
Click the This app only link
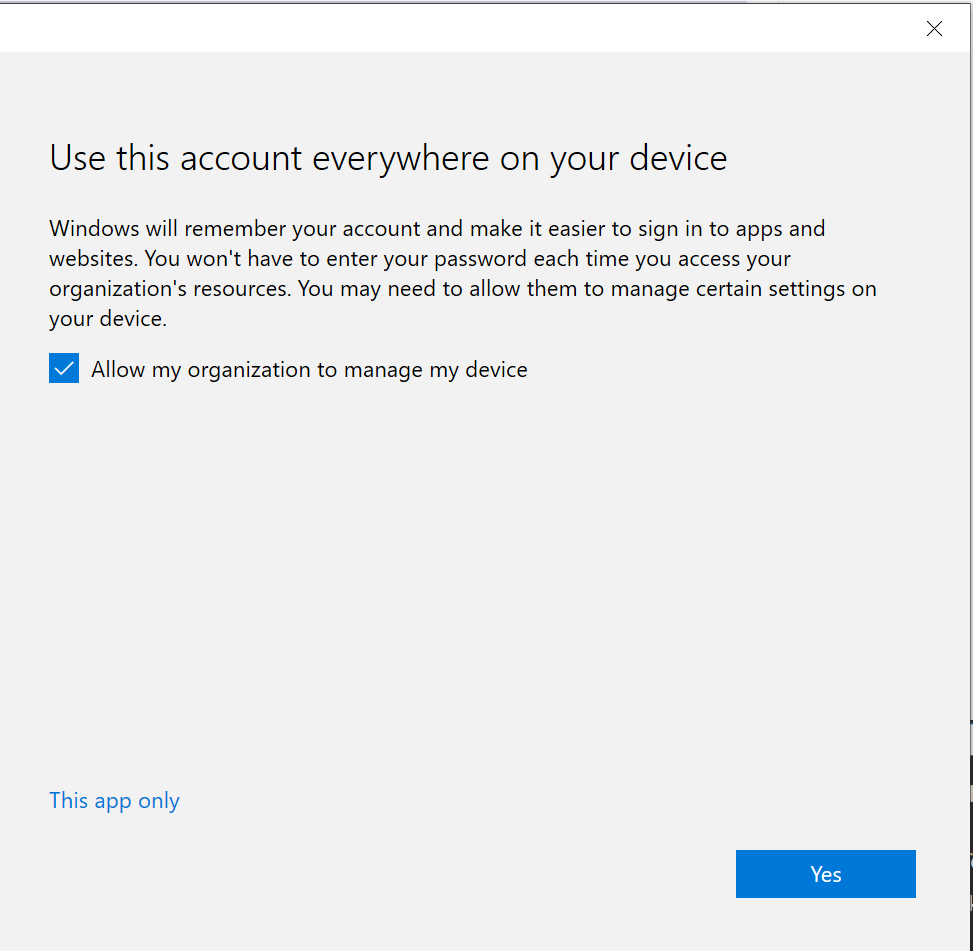click(114, 800)
